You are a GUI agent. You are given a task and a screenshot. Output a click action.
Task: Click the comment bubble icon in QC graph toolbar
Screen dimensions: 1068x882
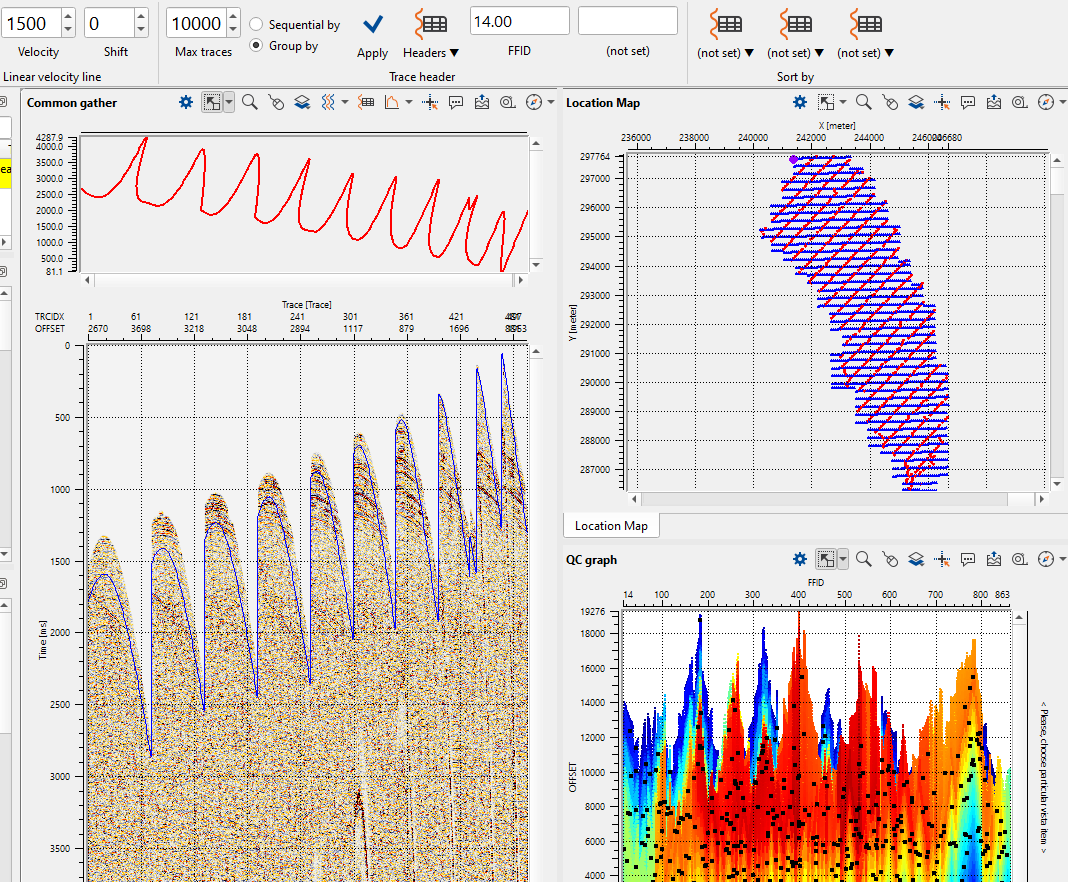(x=968, y=560)
